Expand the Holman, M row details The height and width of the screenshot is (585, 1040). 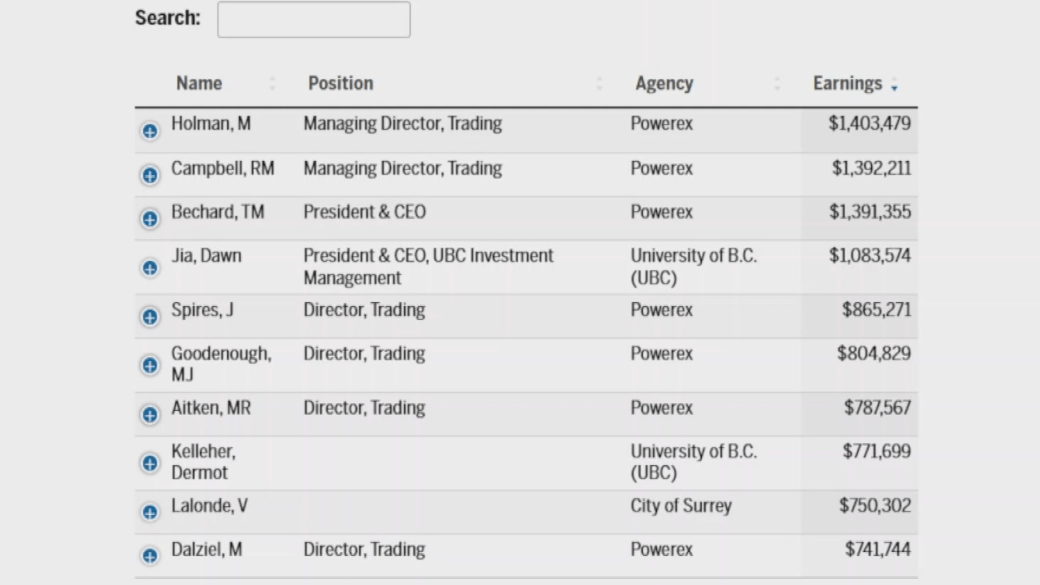coord(150,131)
